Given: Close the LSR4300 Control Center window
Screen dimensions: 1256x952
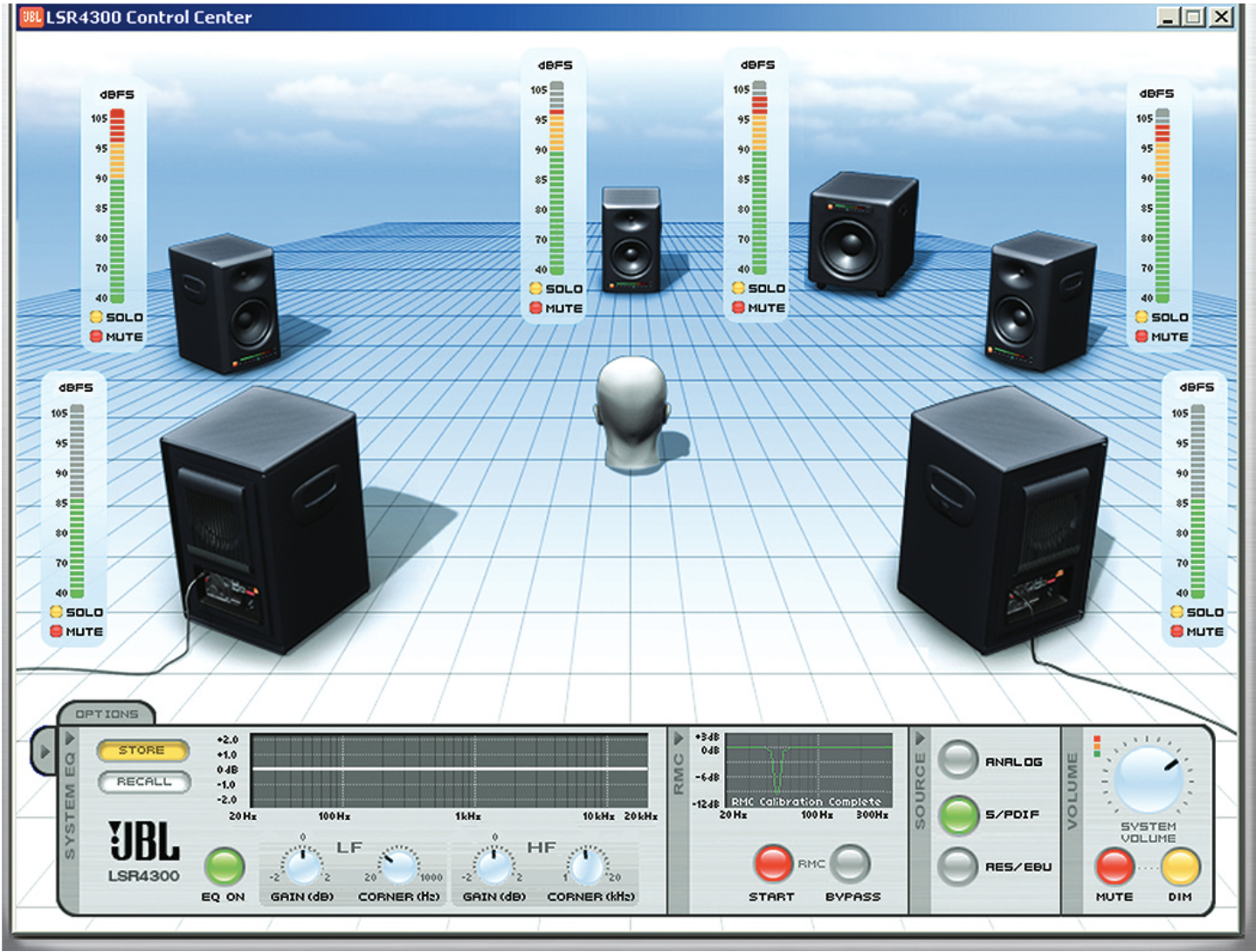Looking at the screenshot, I should click(1221, 17).
